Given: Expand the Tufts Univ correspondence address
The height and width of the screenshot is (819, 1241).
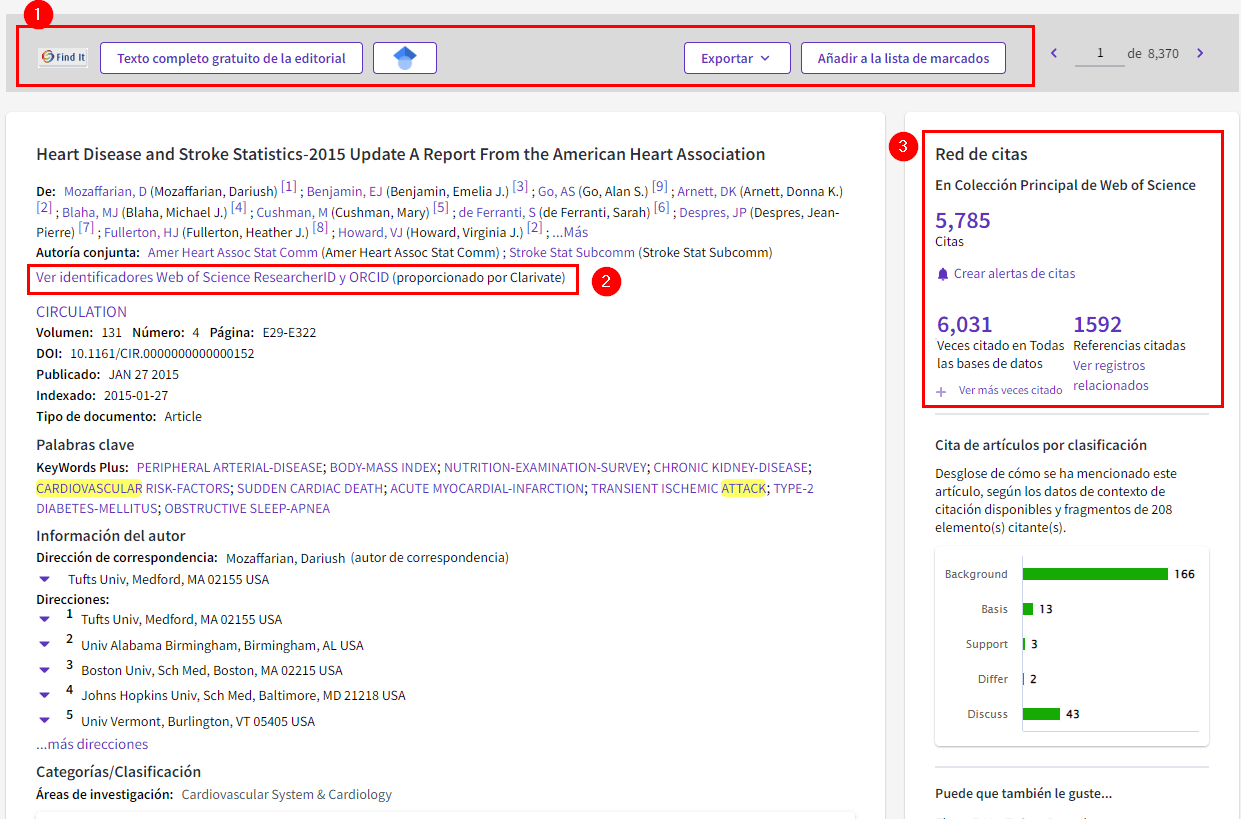Looking at the screenshot, I should (44, 579).
